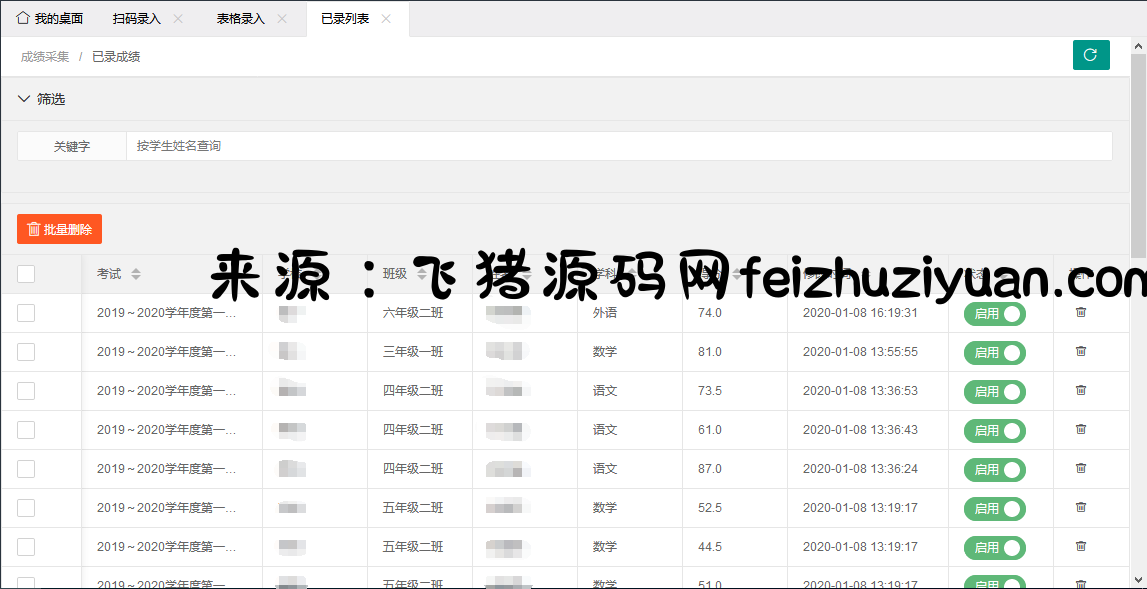
Task: Click trash icon for the 语文 61.0 row
Action: click(x=1080, y=429)
